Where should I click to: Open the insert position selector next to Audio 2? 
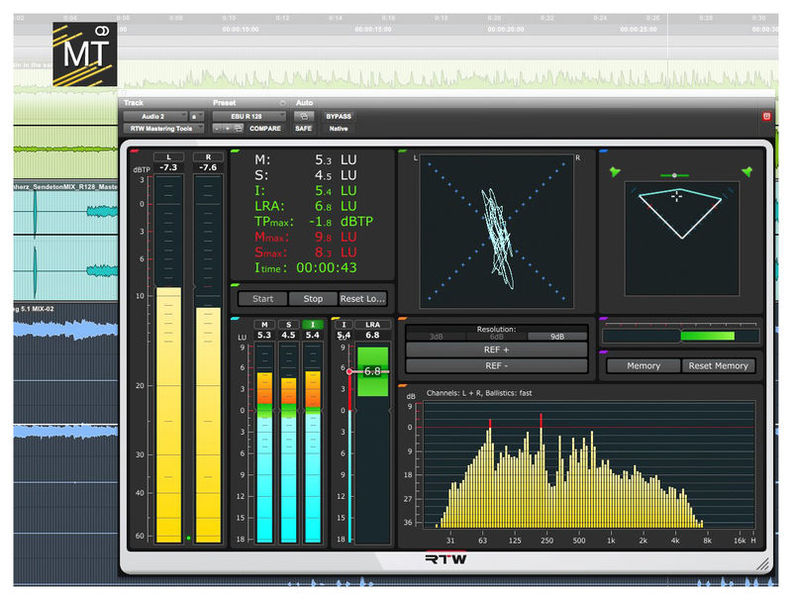pyautogui.click(x=197, y=116)
